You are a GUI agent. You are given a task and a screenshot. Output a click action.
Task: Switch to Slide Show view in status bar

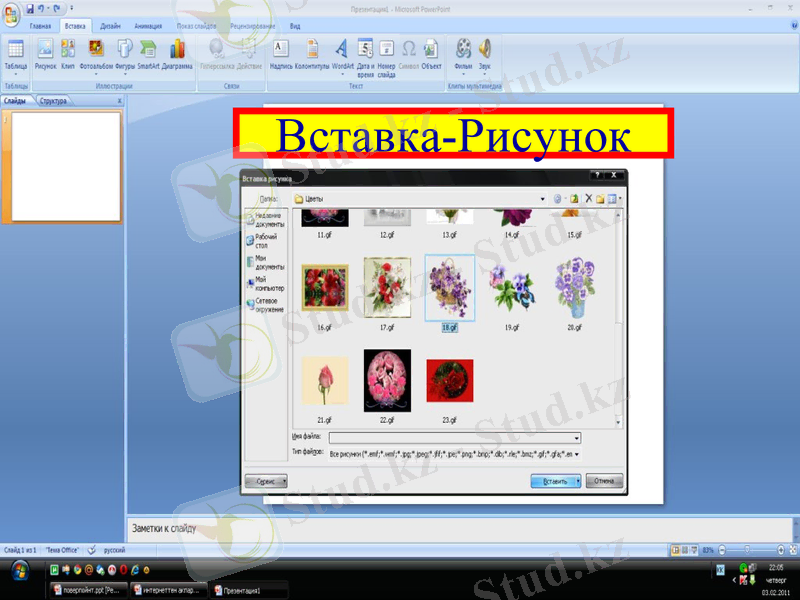tap(696, 548)
